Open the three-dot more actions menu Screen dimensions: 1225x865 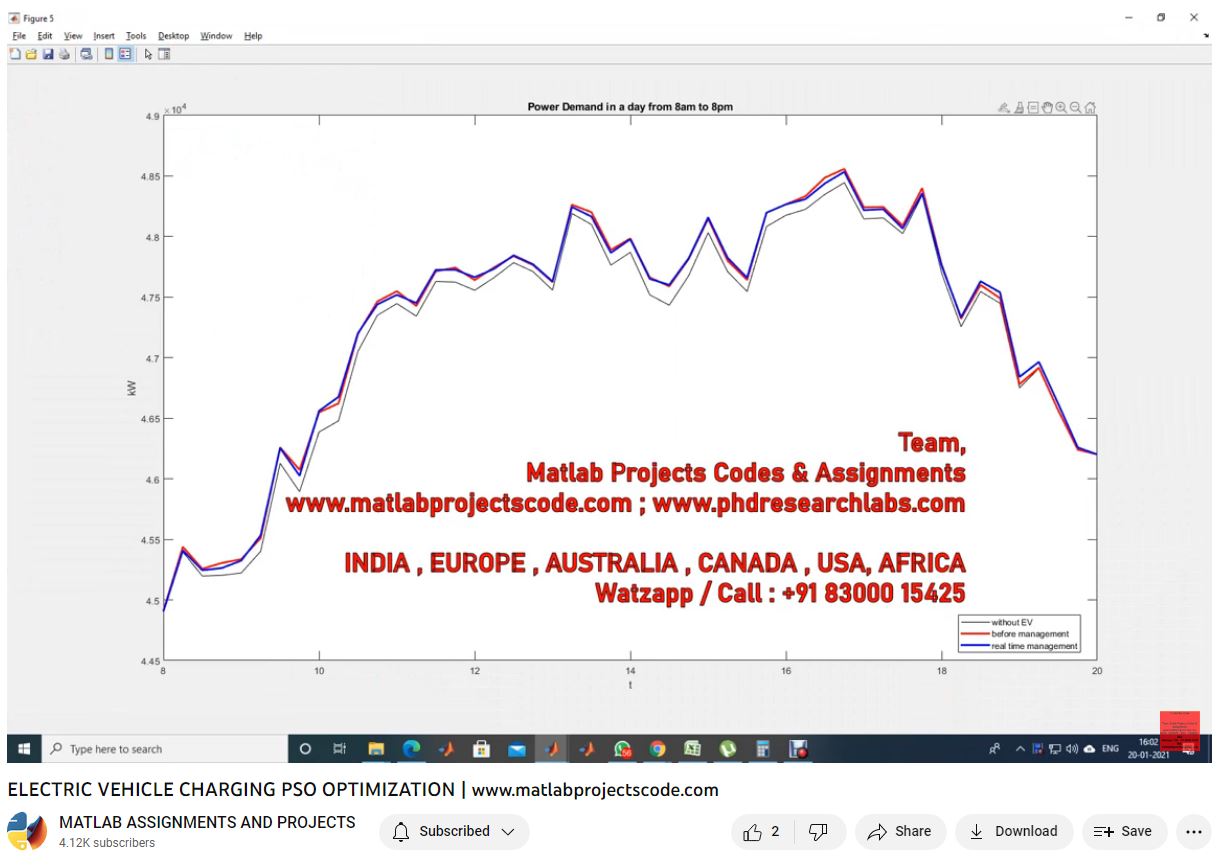(x=1193, y=831)
